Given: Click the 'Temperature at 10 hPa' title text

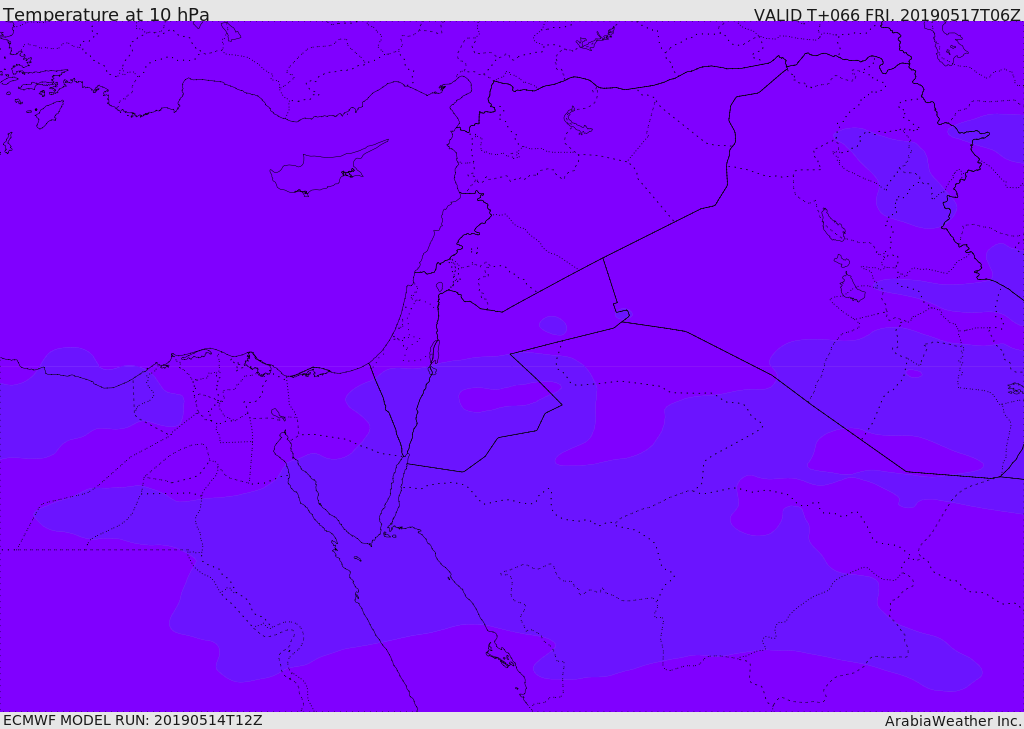Looking at the screenshot, I should (106, 14).
